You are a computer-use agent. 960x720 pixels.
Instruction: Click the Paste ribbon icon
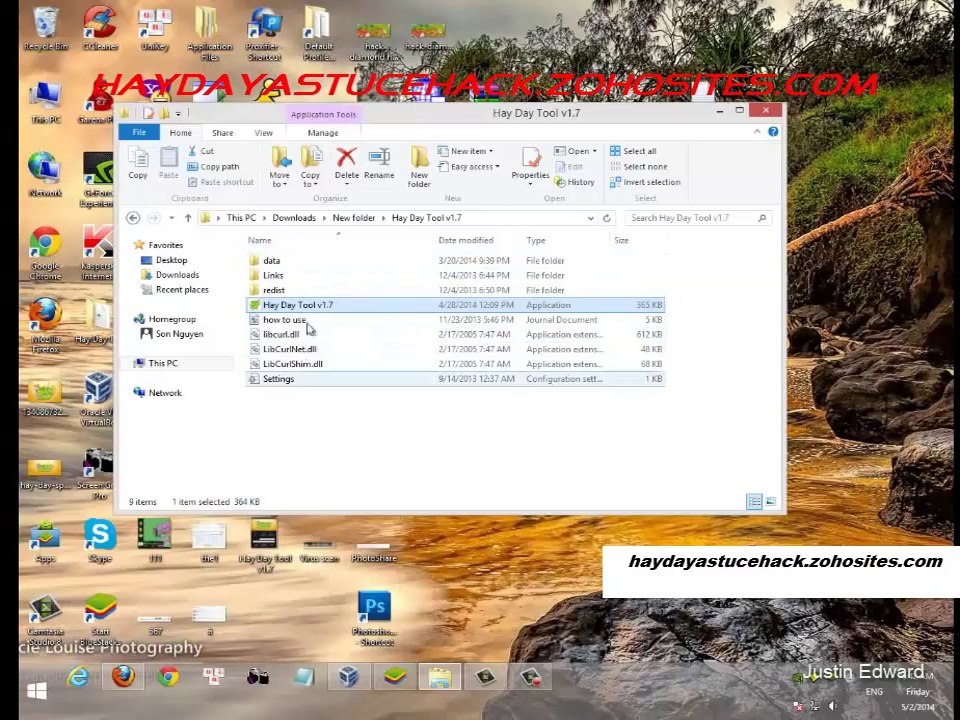click(168, 163)
